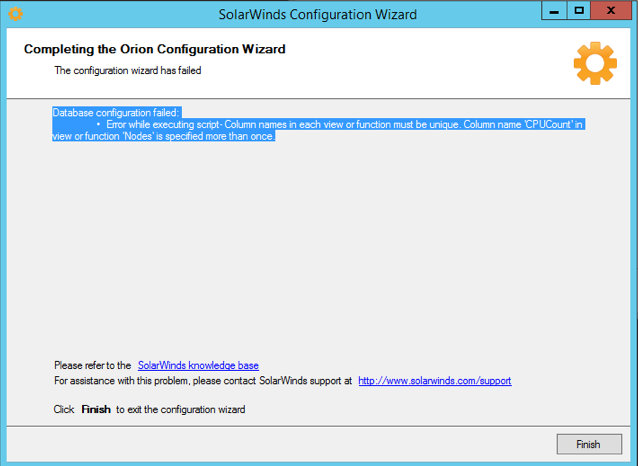
Task: Minimize the Configuration Wizard window
Action: click(554, 11)
